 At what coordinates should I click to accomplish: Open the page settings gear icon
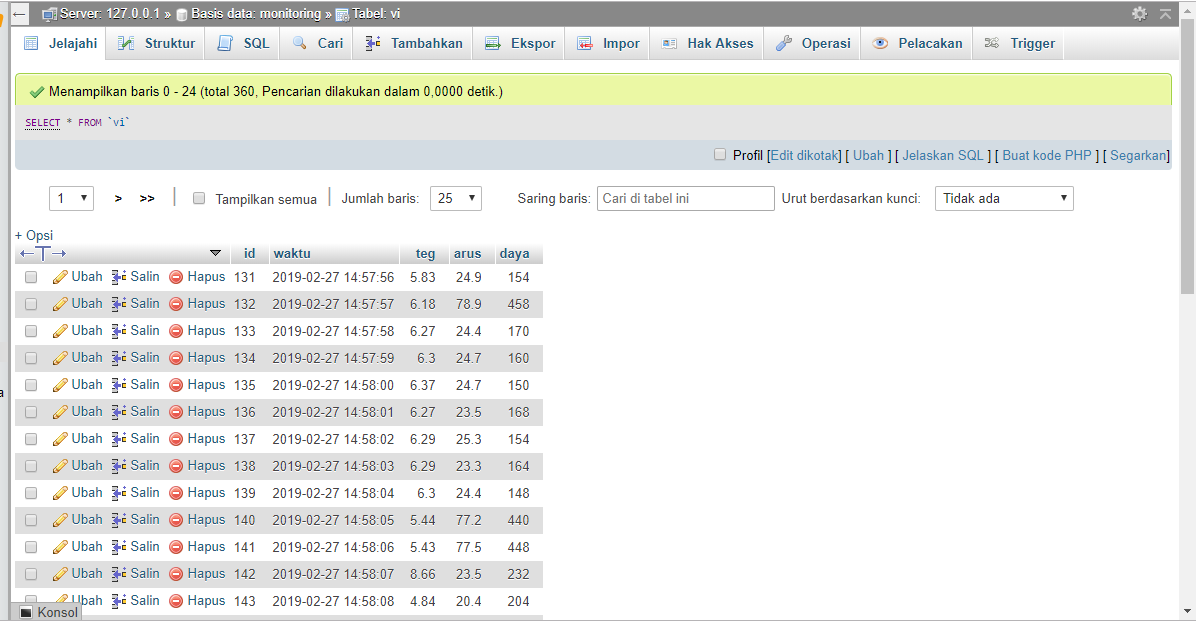1139,14
